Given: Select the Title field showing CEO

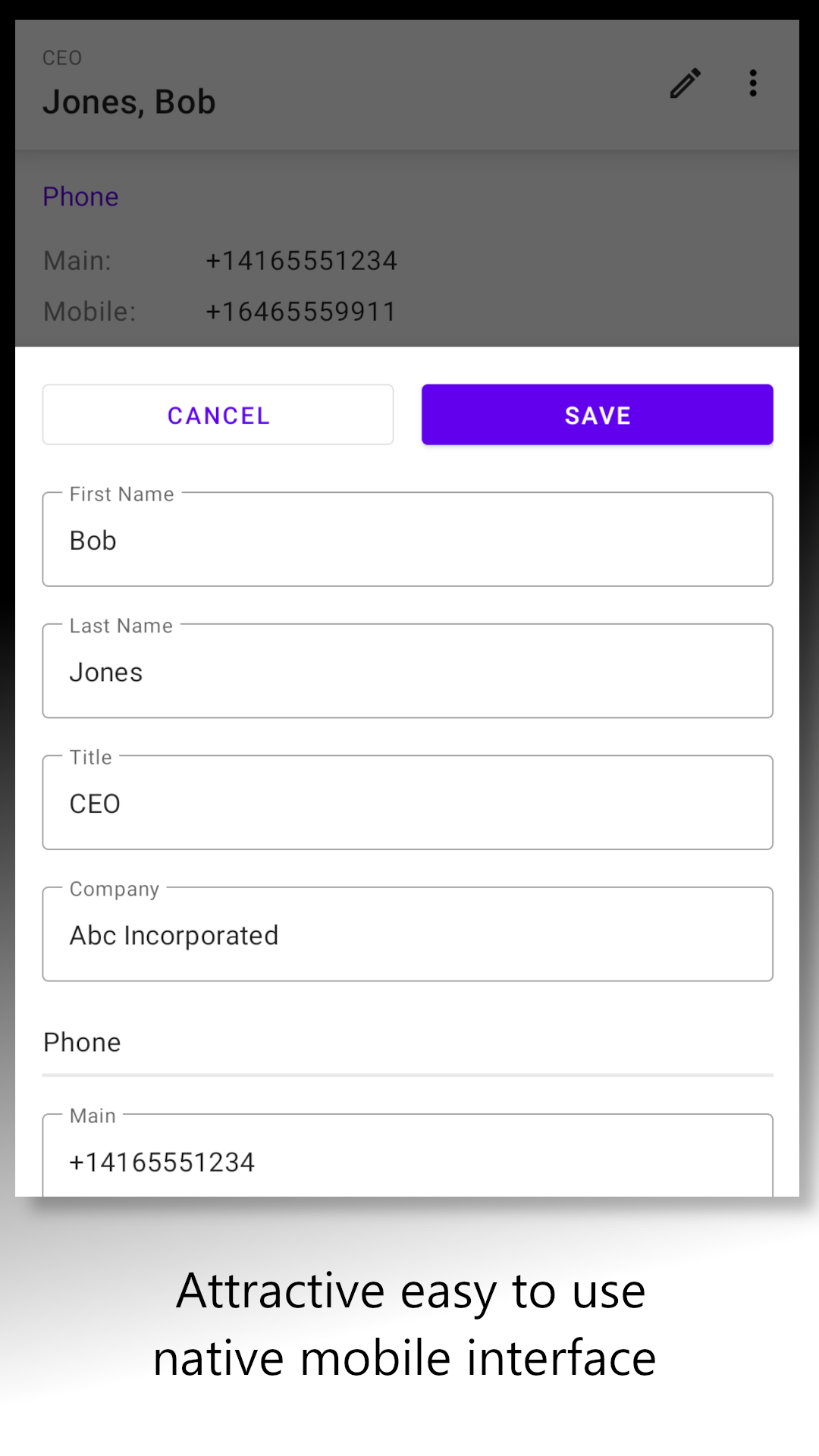Looking at the screenshot, I should 407,803.
